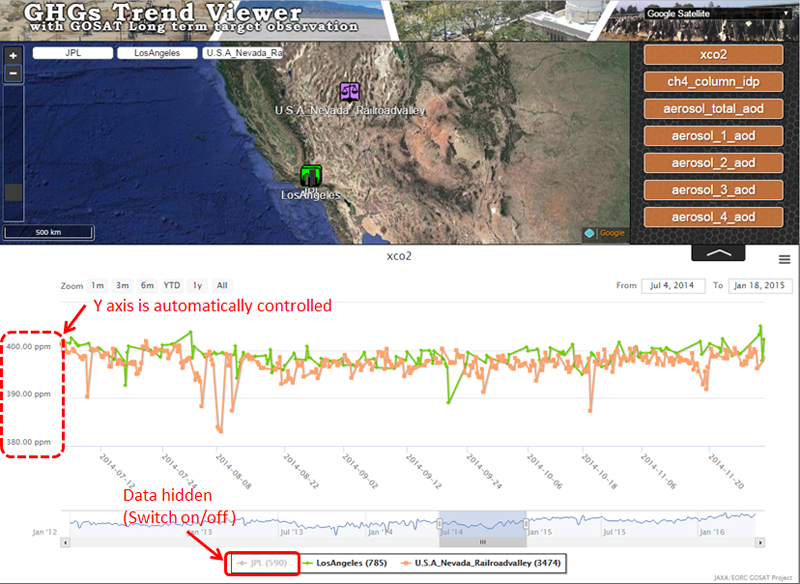Screen dimensions: 800x584
Task: Select the aerosol_2_aod data layer
Action: tap(713, 163)
